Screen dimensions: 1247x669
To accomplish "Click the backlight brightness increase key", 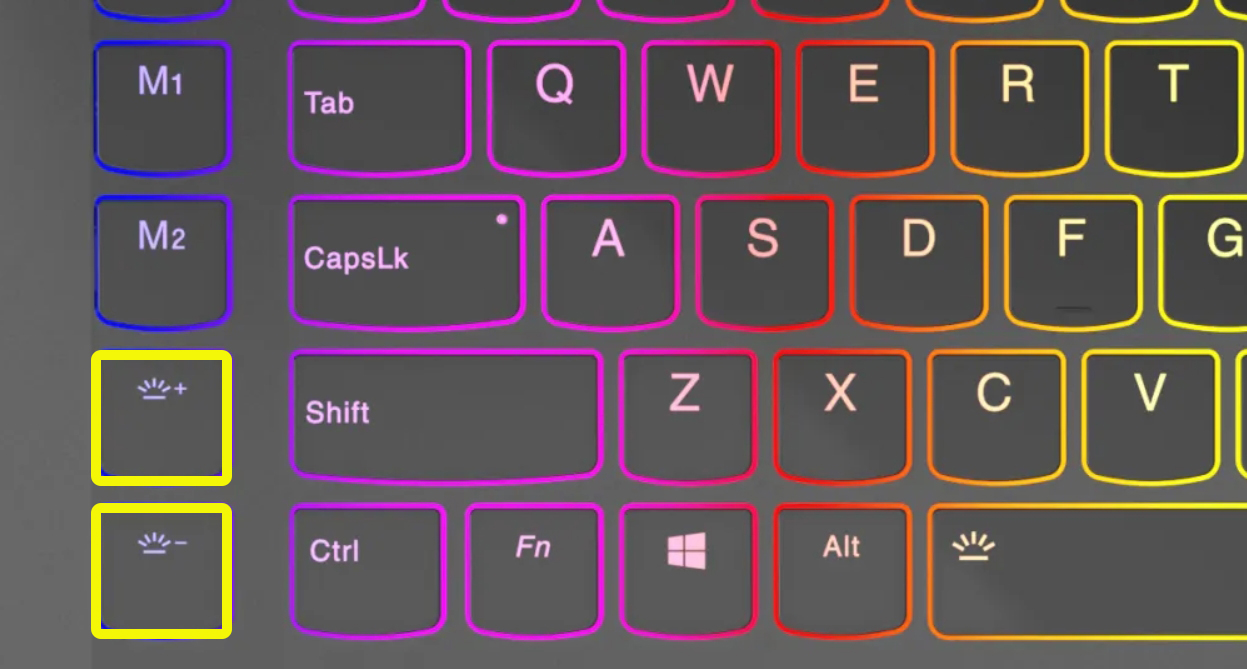I will point(162,418).
